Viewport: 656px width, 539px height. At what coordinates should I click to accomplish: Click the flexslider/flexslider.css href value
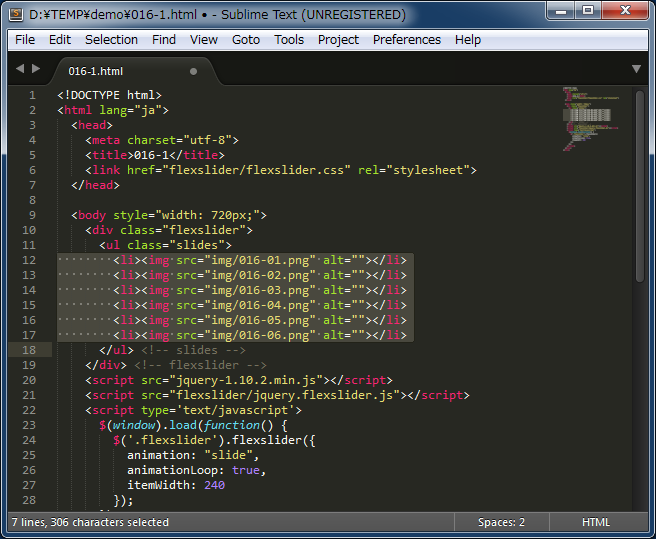[x=256, y=170]
